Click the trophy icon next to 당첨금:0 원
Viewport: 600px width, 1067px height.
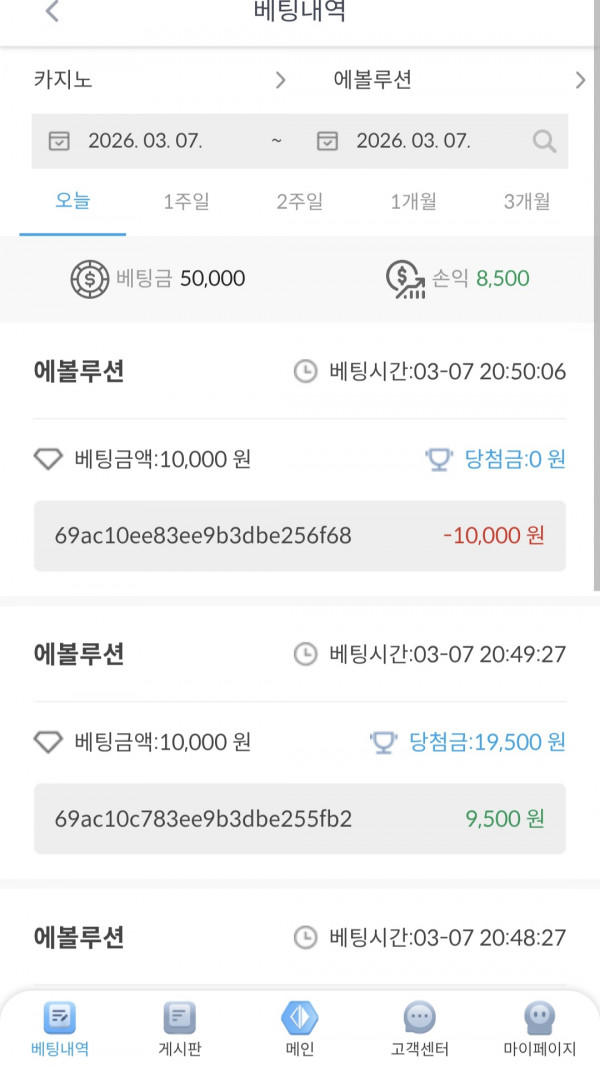(439, 460)
